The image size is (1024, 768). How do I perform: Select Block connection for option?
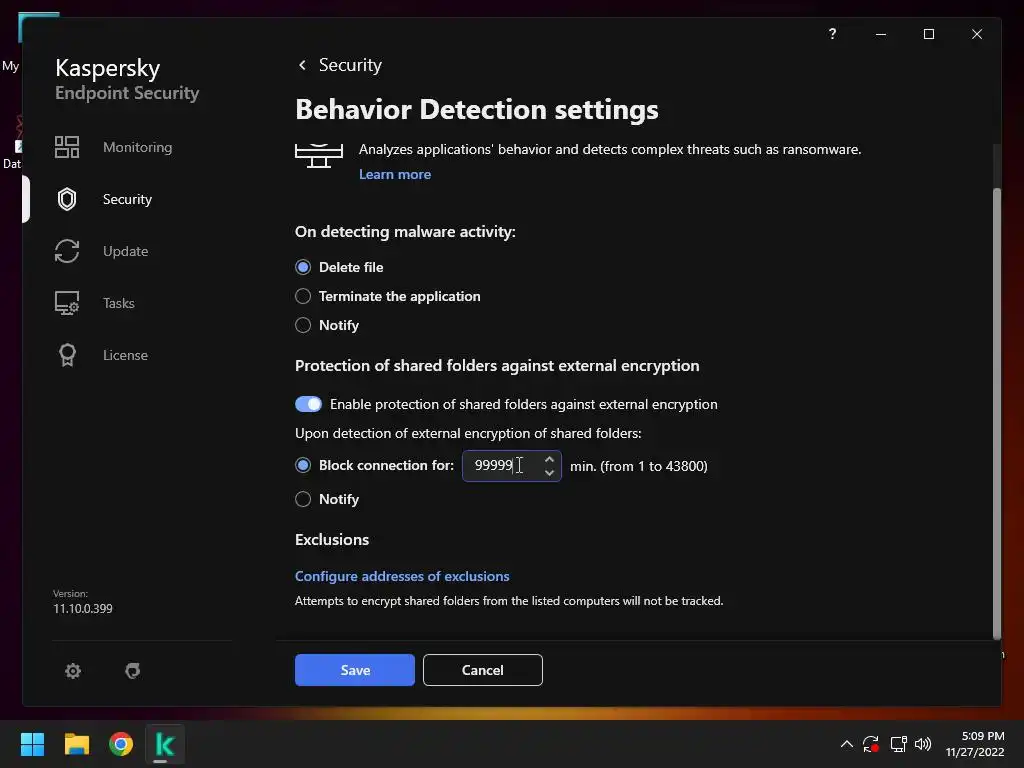(x=303, y=465)
